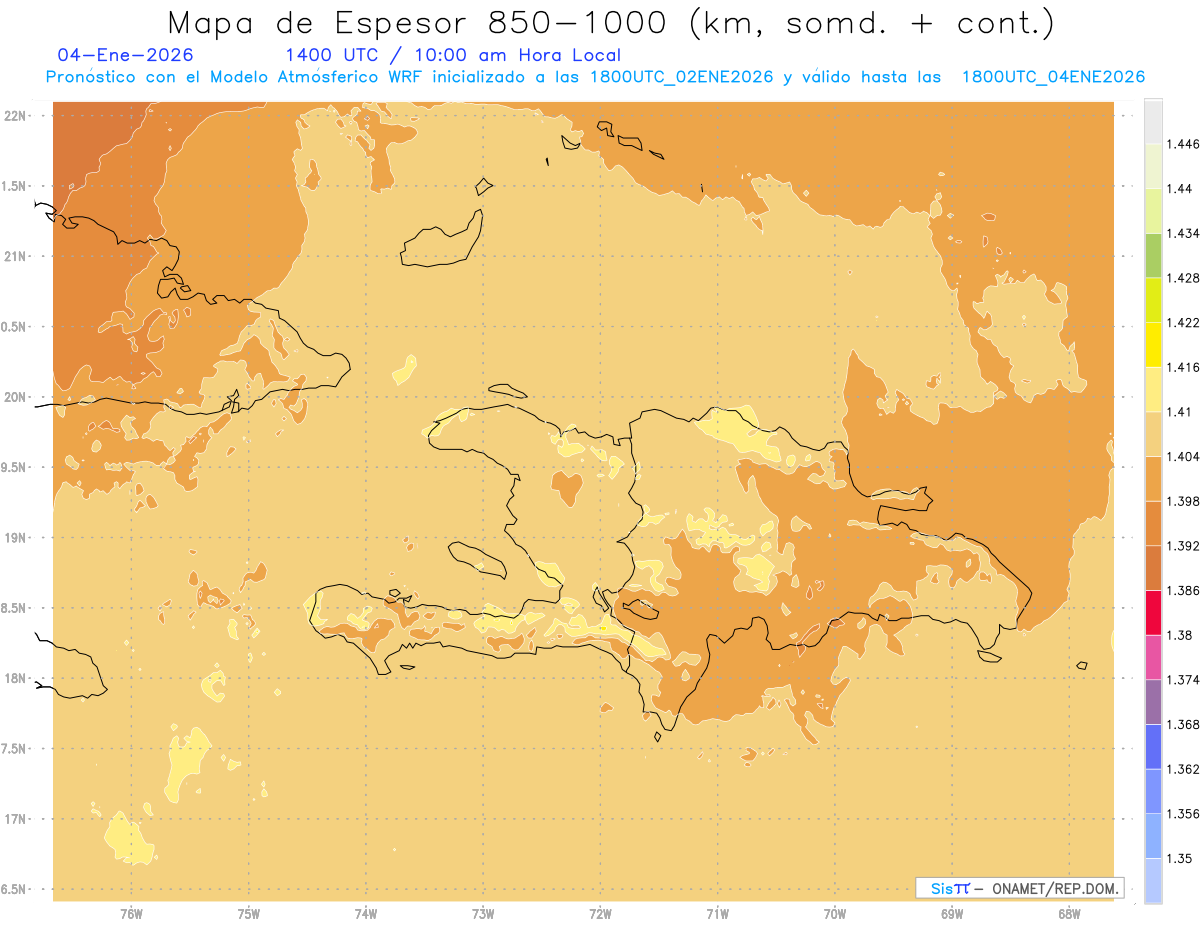The height and width of the screenshot is (927, 1200).
Task: Click the colorbar value '1.392'
Action: pos(1184,546)
